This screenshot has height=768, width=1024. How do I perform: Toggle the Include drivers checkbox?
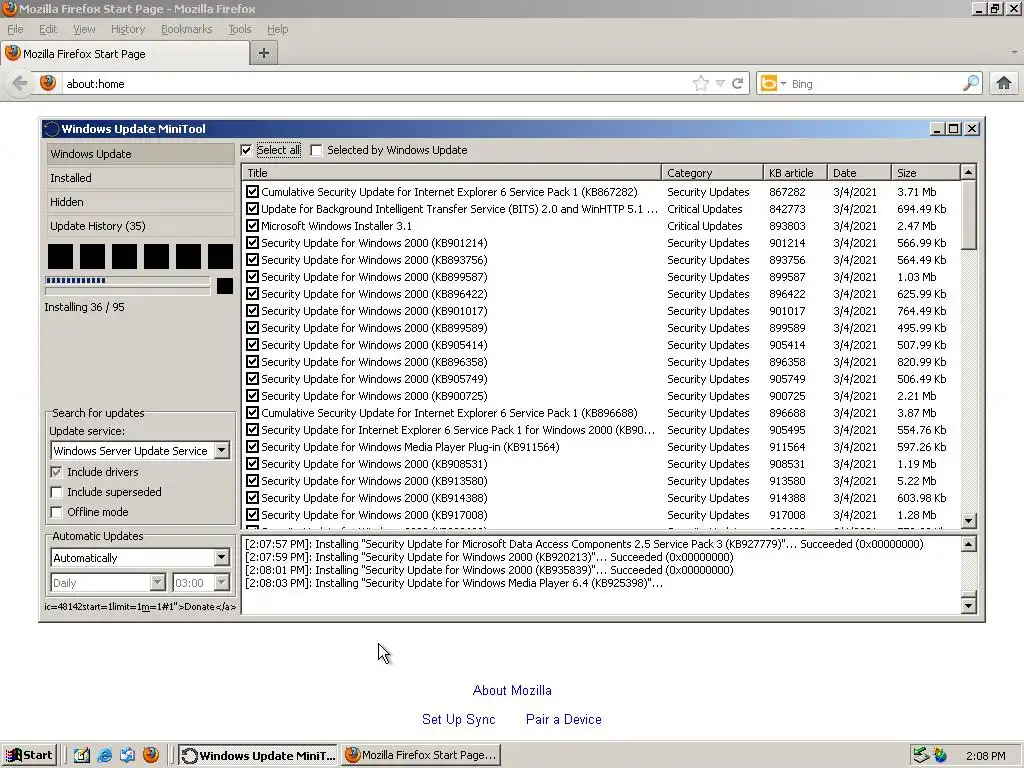(x=57, y=472)
